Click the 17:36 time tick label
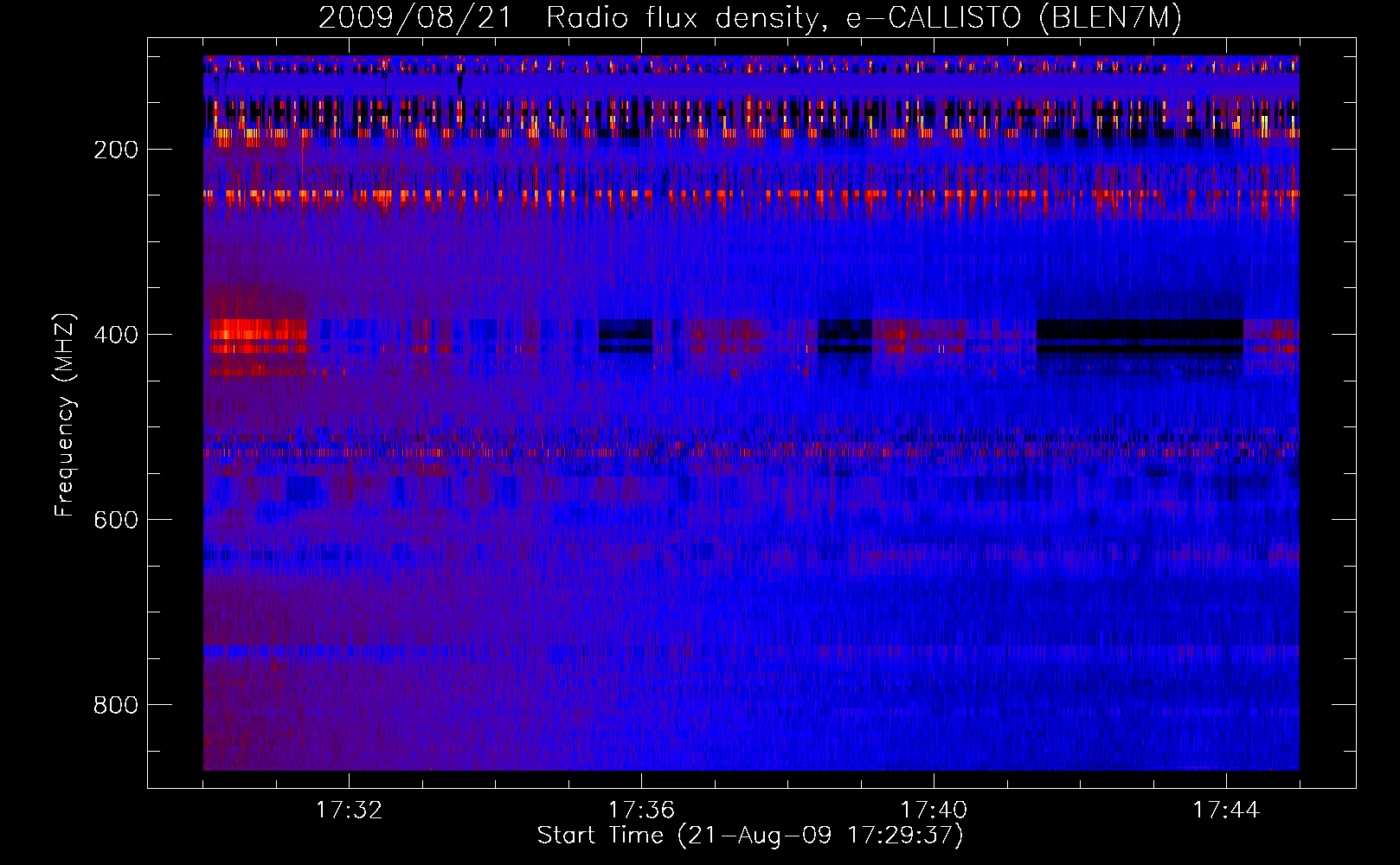 641,811
